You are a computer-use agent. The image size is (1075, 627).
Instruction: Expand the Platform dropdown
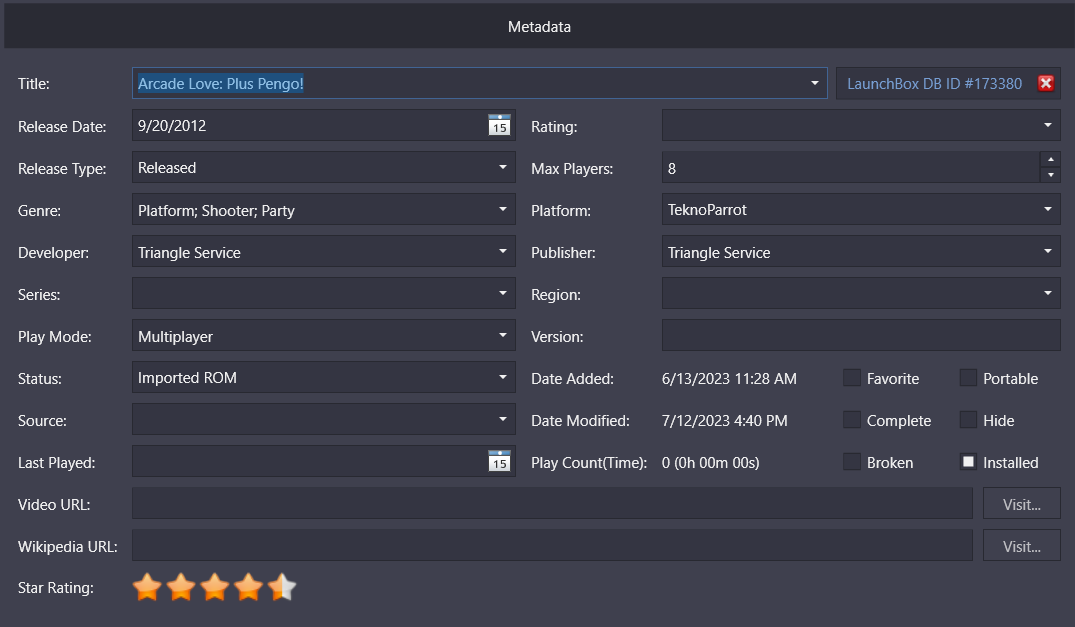click(1048, 210)
